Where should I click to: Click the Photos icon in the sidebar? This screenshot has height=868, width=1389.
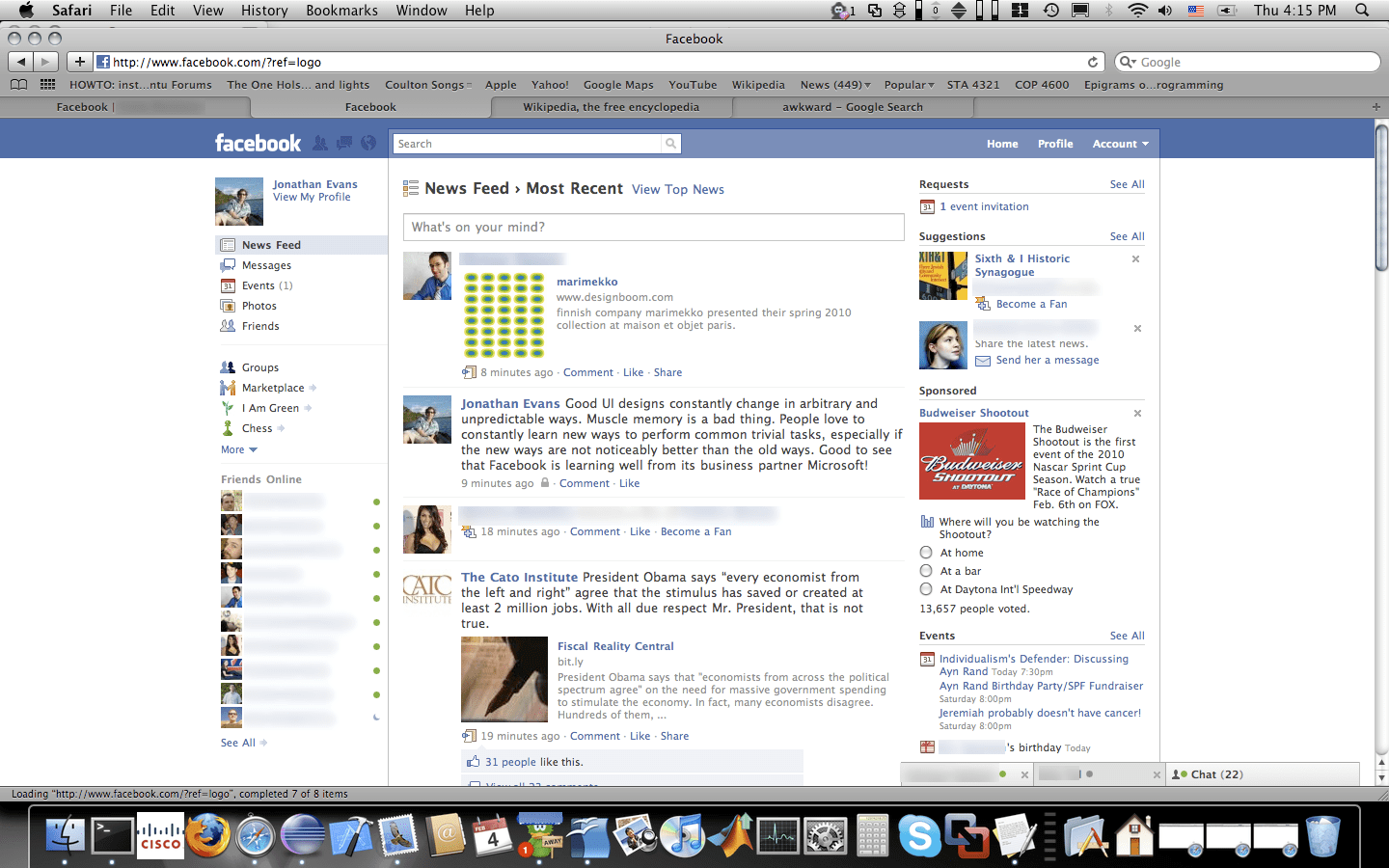tap(228, 306)
